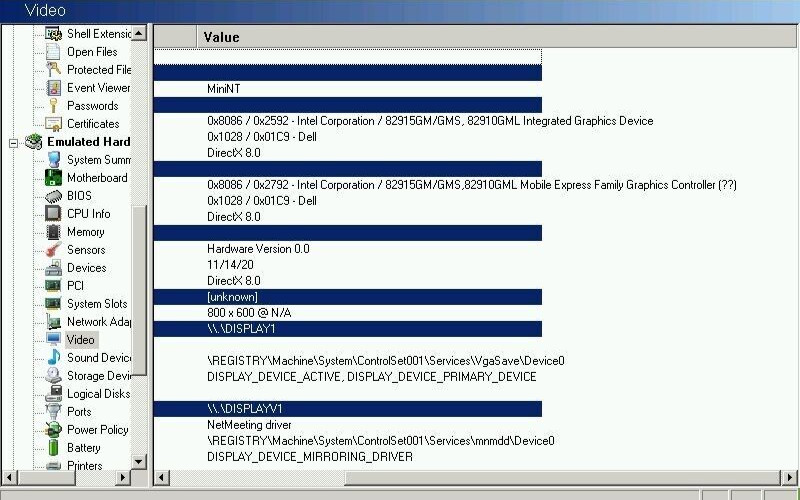Open System Summary in the tree
The image size is (800, 500).
(x=99, y=160)
